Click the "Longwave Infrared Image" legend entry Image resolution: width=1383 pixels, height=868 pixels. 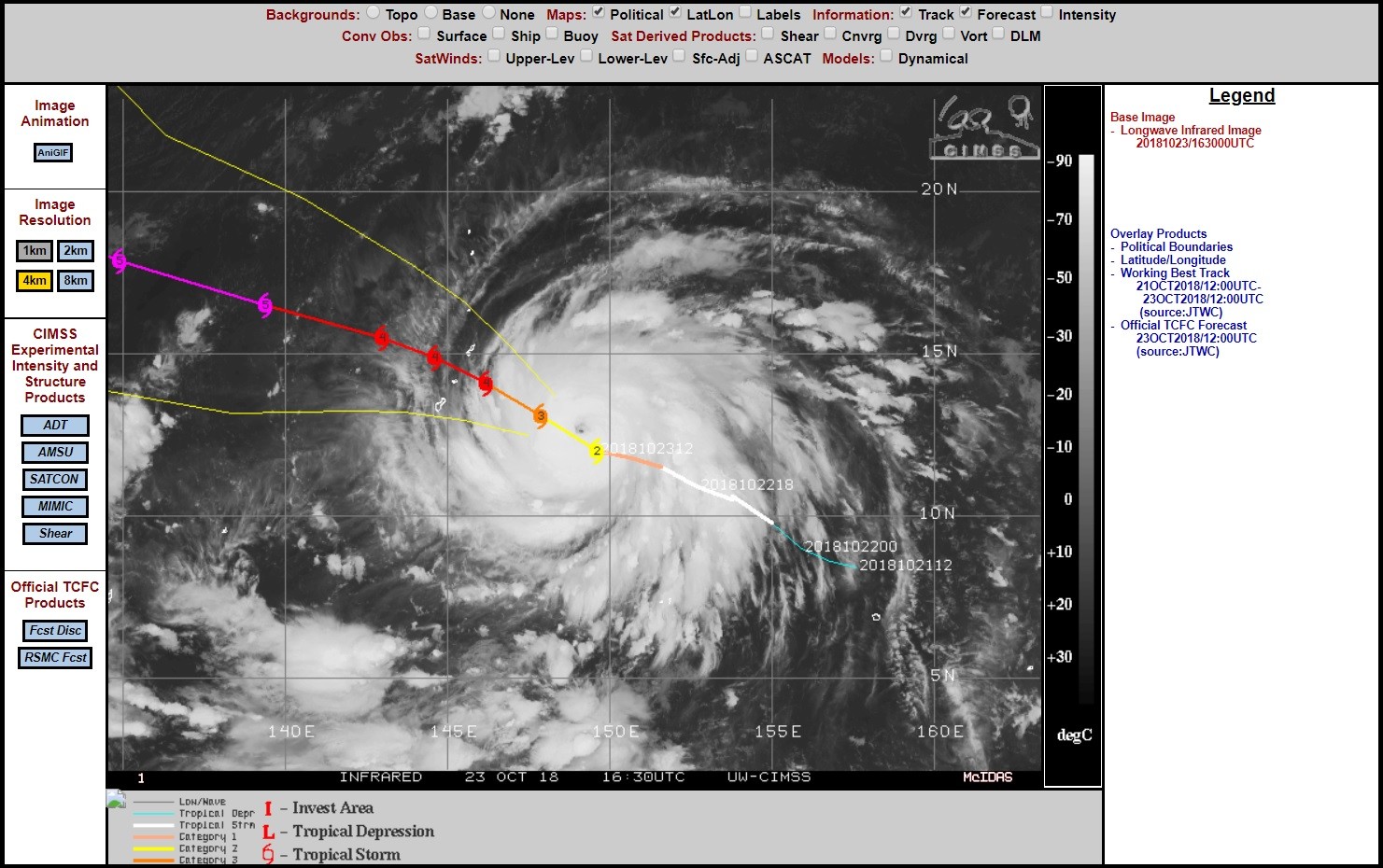(x=1191, y=131)
